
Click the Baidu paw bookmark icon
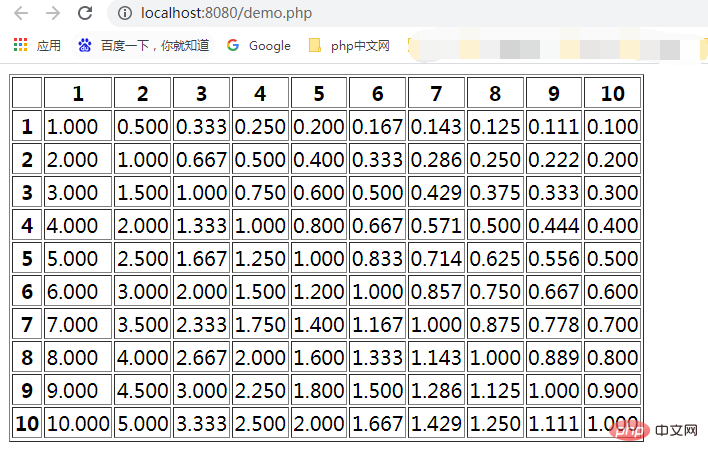pyautogui.click(x=85, y=45)
